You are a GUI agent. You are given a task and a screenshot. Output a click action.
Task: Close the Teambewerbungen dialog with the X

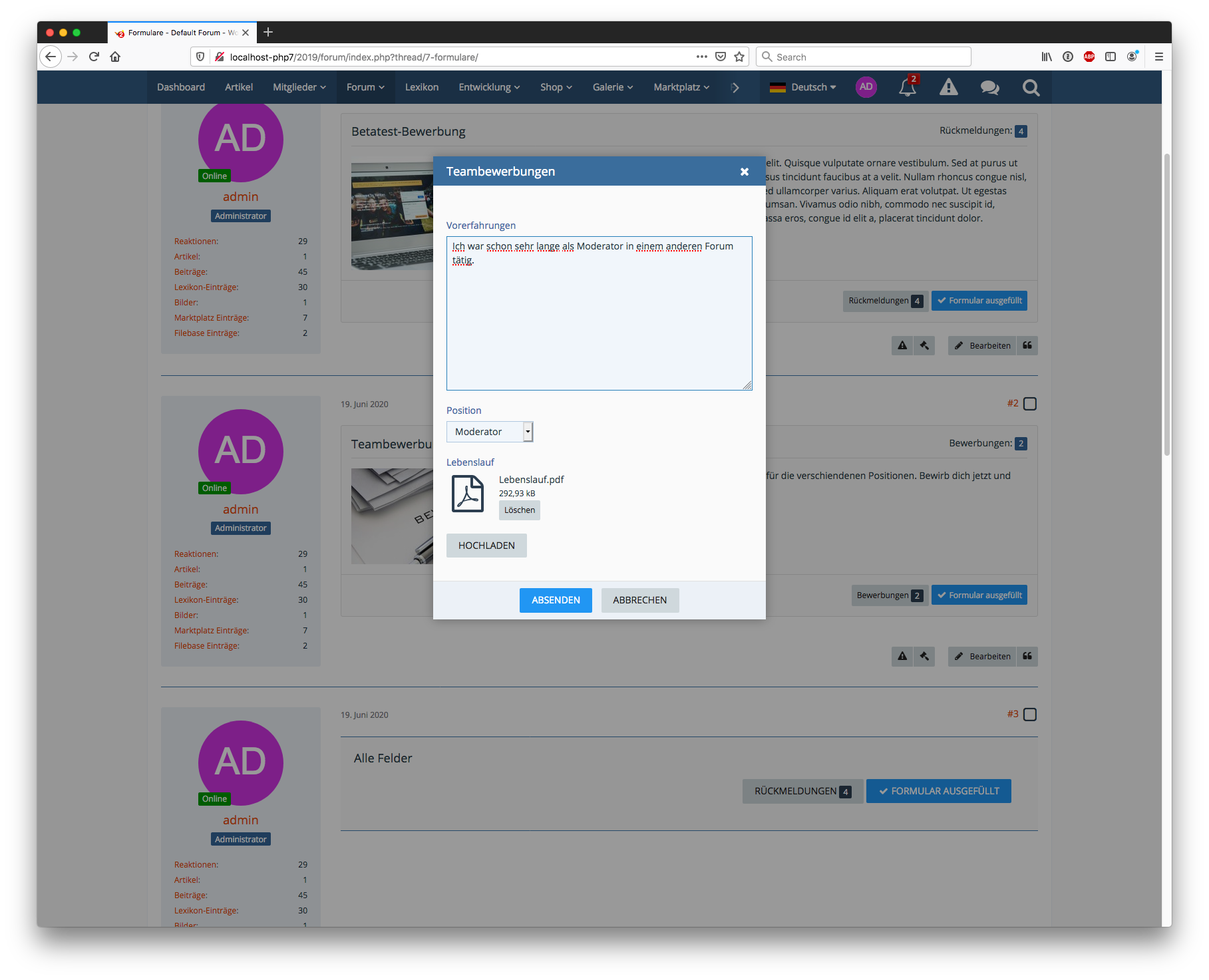(744, 172)
